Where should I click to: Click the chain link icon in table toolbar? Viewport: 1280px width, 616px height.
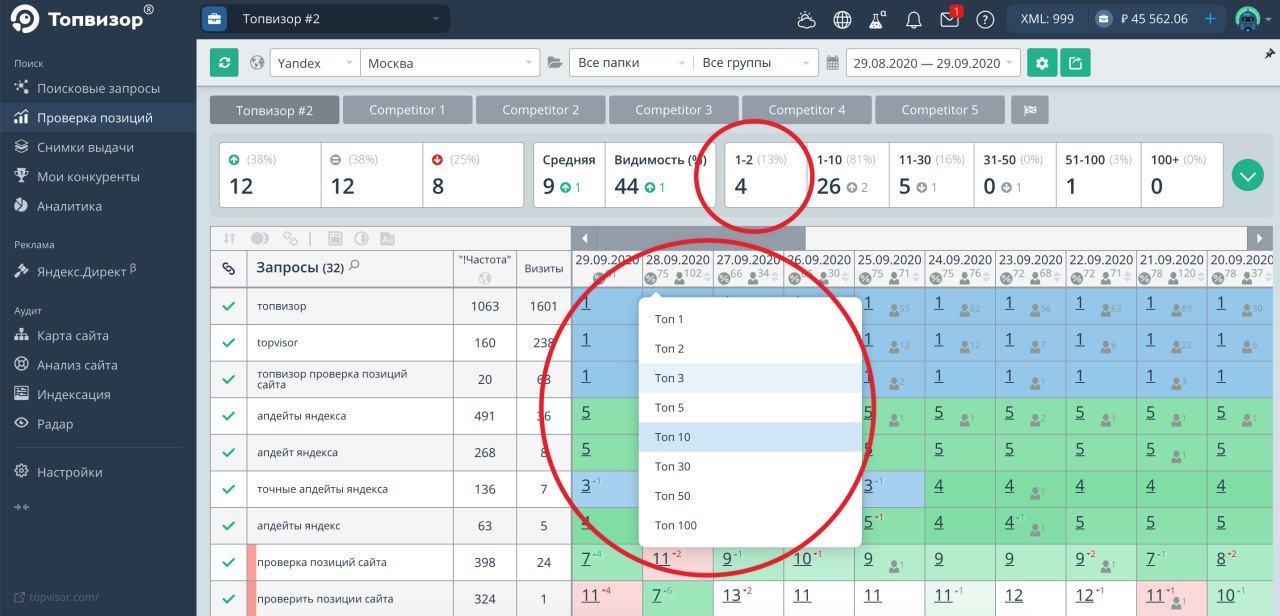coord(290,239)
